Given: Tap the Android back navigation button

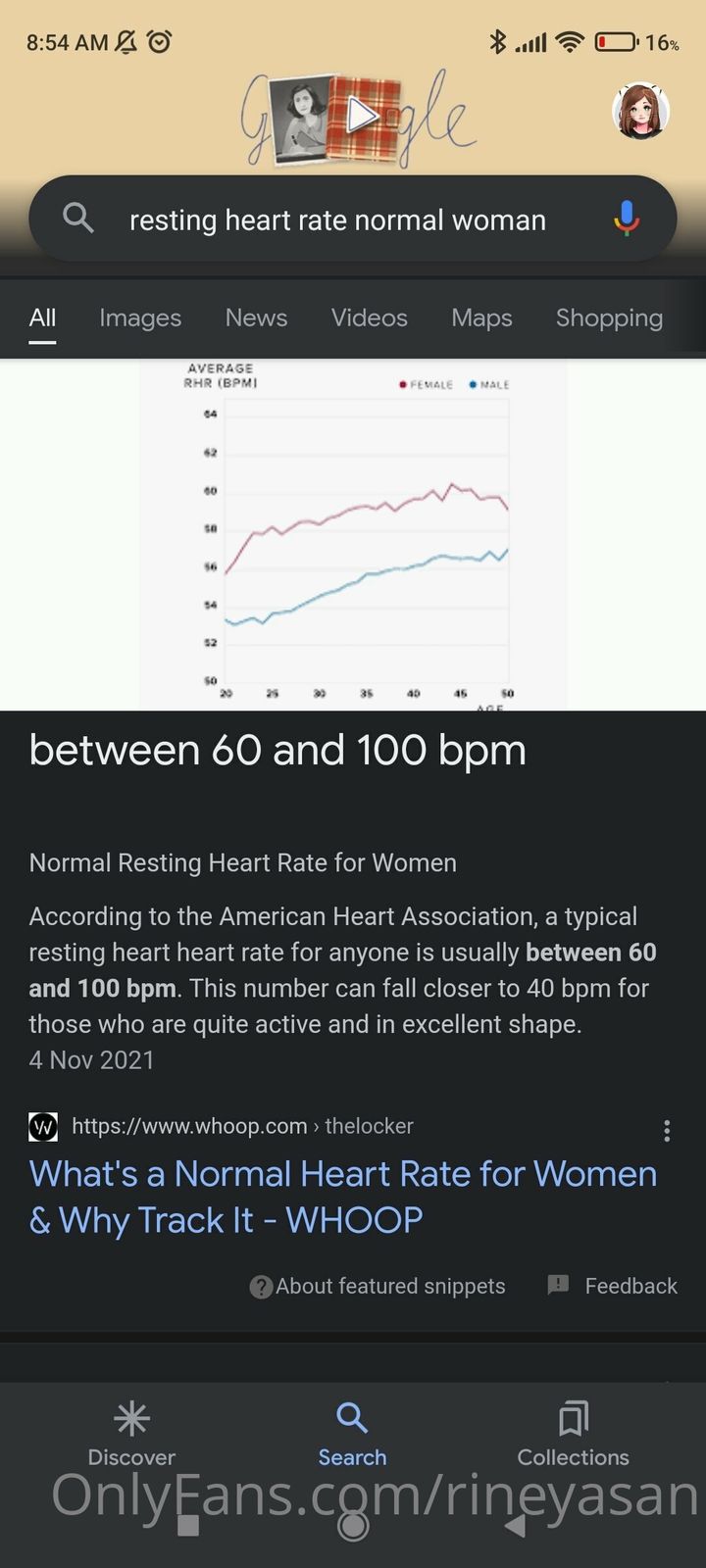Looking at the screenshot, I should coord(516,1526).
